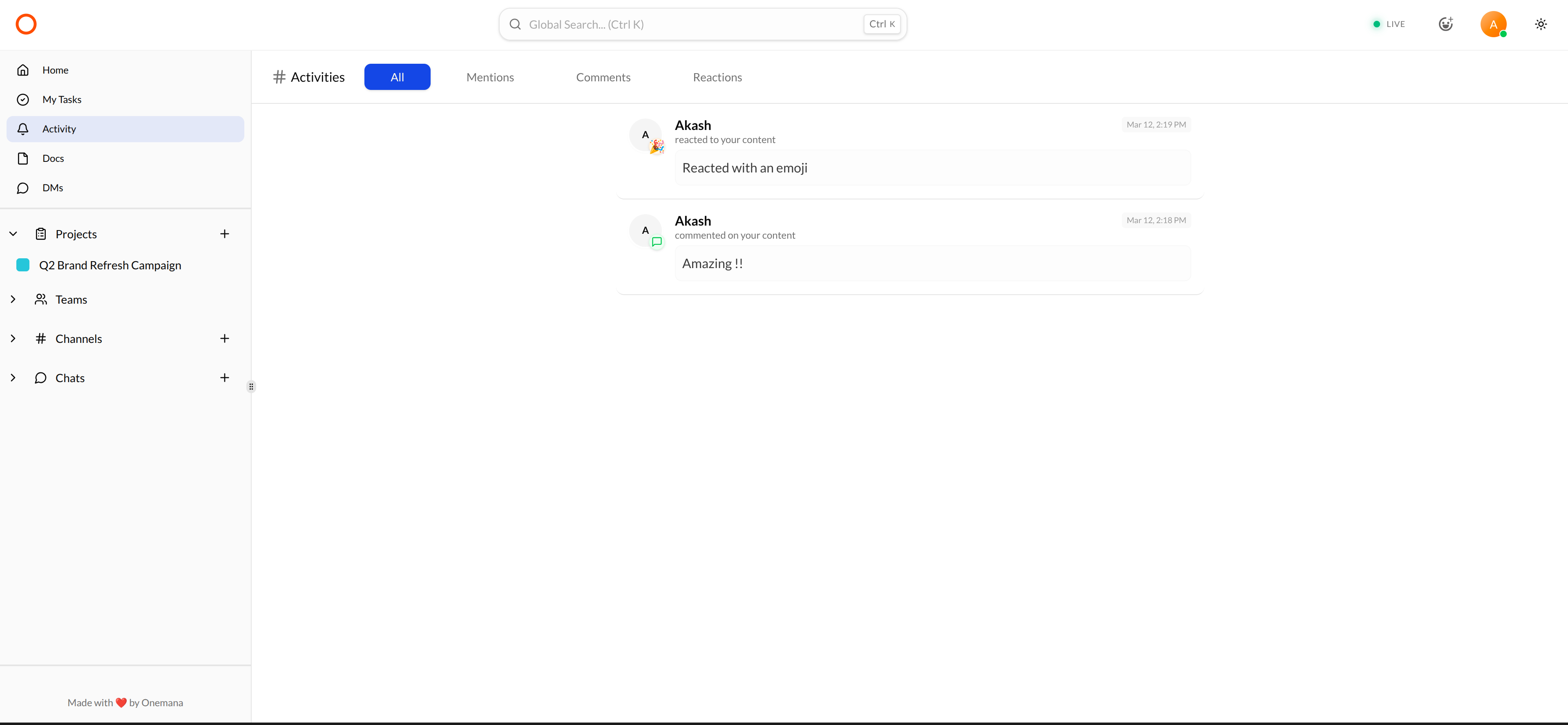This screenshot has width=1568, height=725.
Task: Switch to the Reactions tab
Action: (x=717, y=77)
